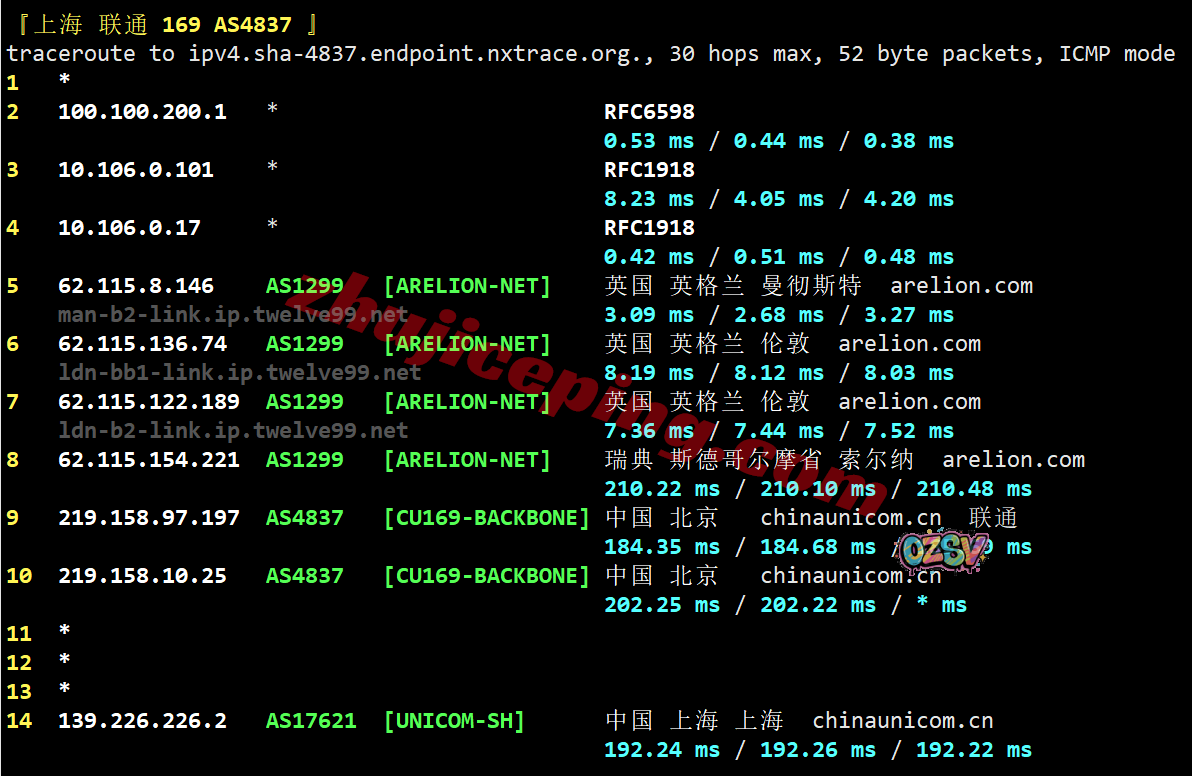Click IP address 10.106.0.101
The image size is (1192, 776).
point(136,170)
